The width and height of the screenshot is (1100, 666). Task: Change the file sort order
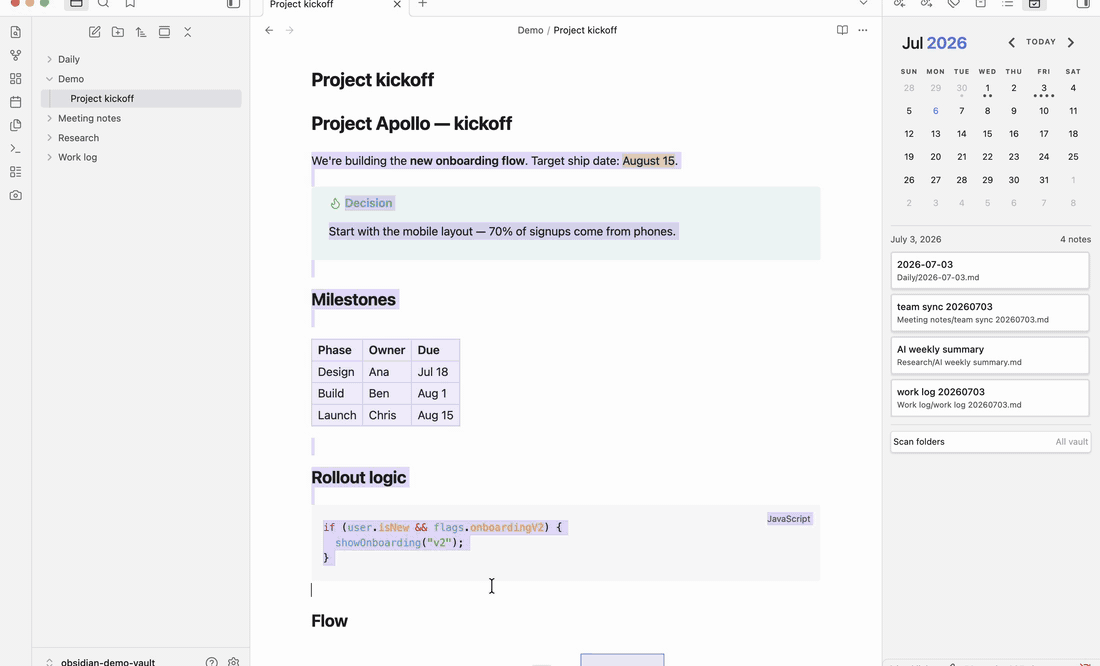coord(141,32)
